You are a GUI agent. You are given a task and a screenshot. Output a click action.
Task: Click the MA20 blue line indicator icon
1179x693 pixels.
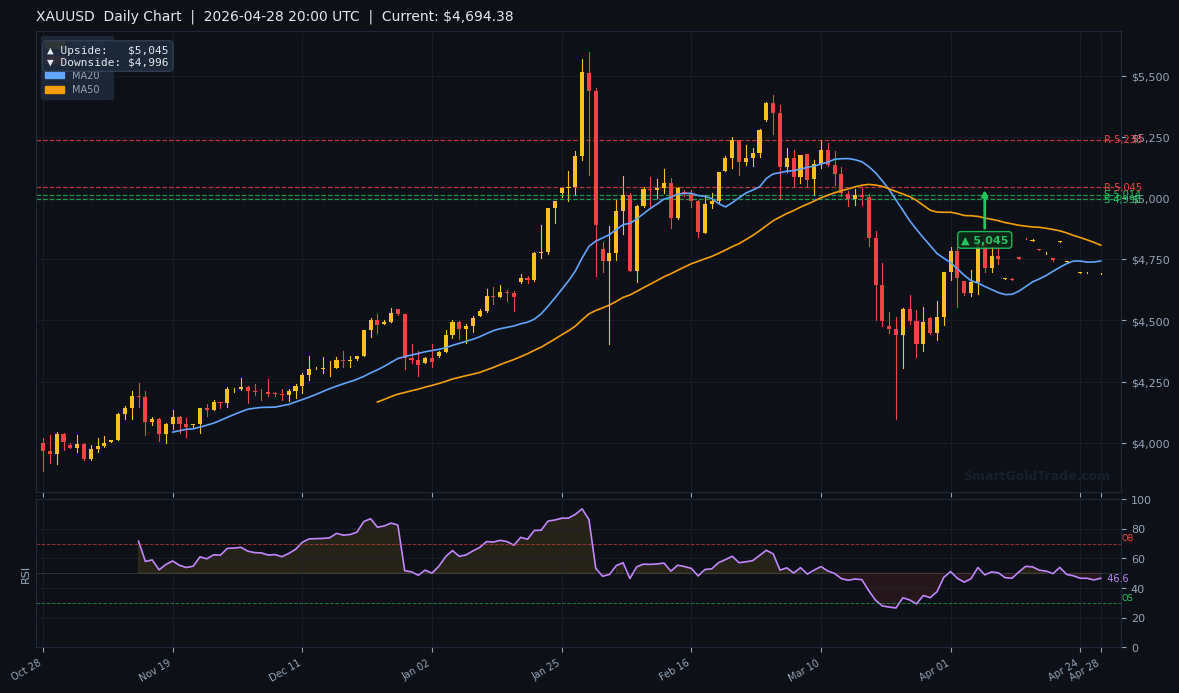55,75
